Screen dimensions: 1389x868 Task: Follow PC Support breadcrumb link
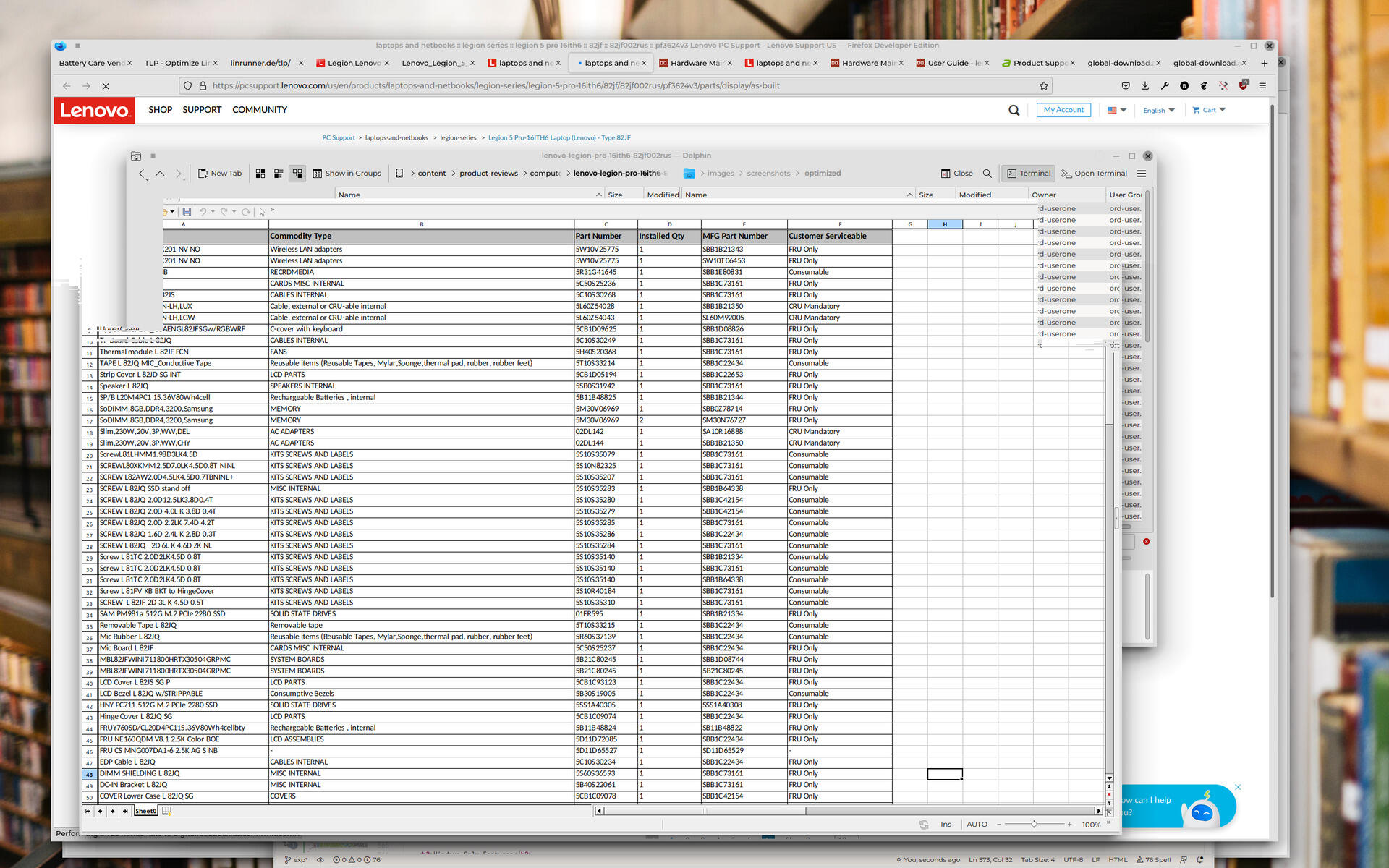(x=339, y=138)
